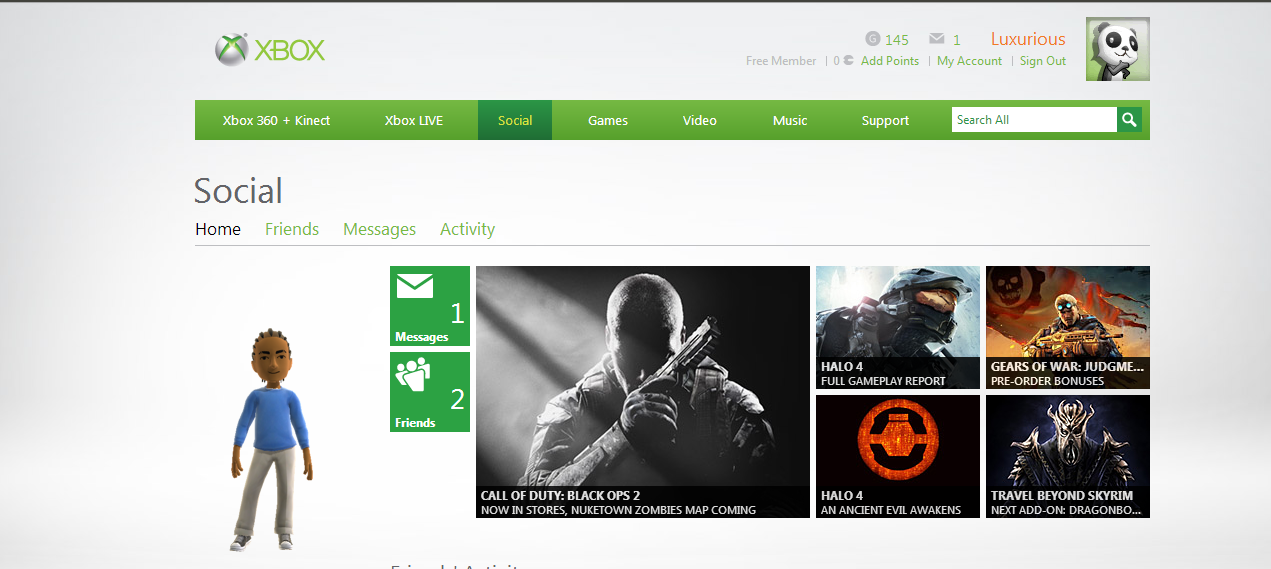Open the Video menu
Screen dimensions: 1271x569
coord(700,120)
